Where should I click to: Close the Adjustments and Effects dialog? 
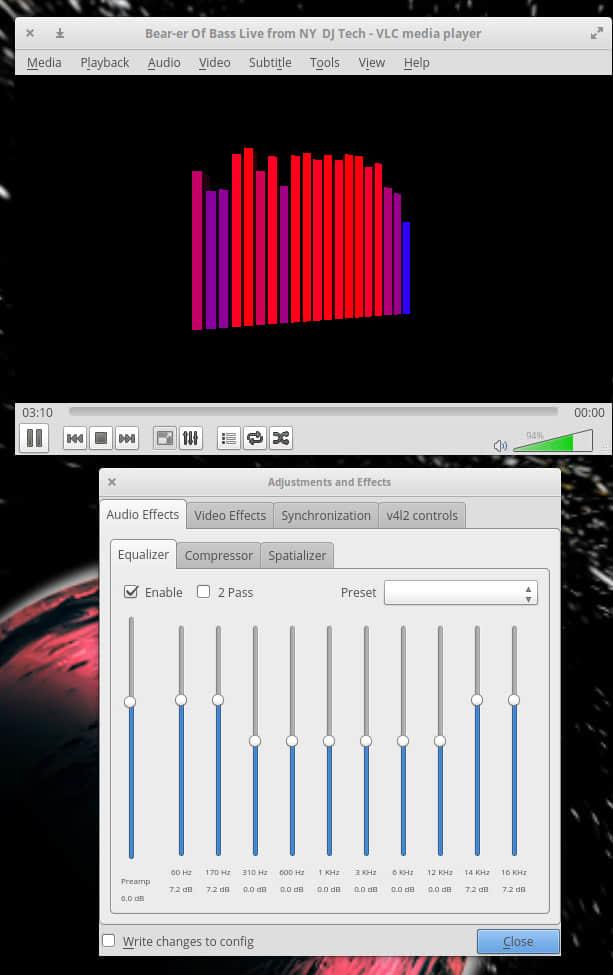[518, 941]
